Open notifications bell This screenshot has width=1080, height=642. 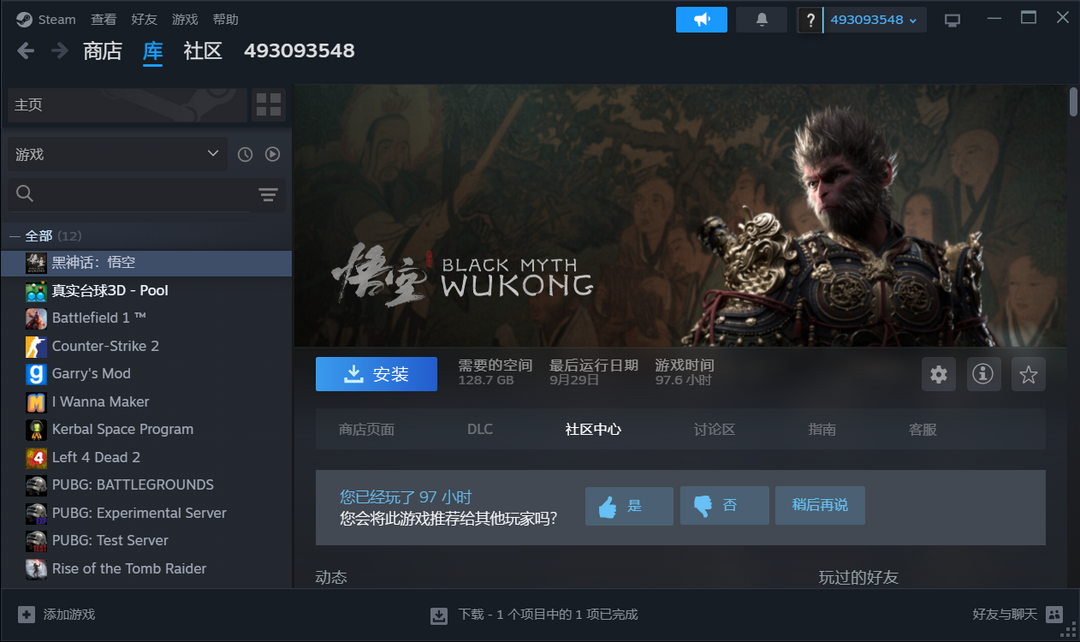click(761, 20)
